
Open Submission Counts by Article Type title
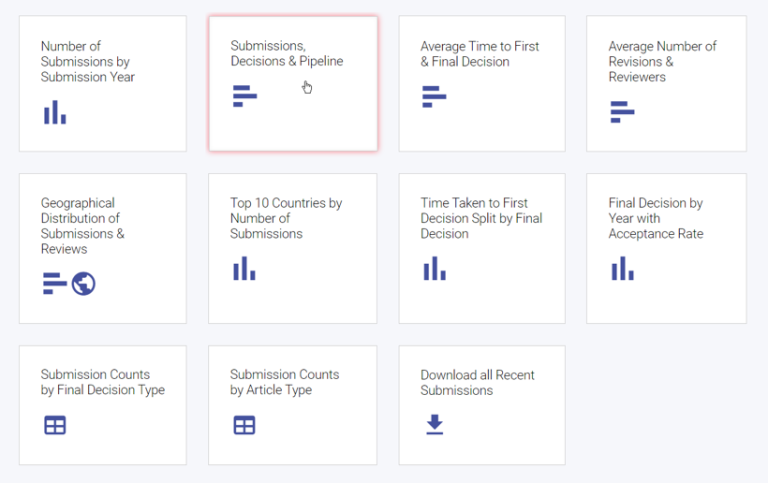pyautogui.click(x=285, y=382)
